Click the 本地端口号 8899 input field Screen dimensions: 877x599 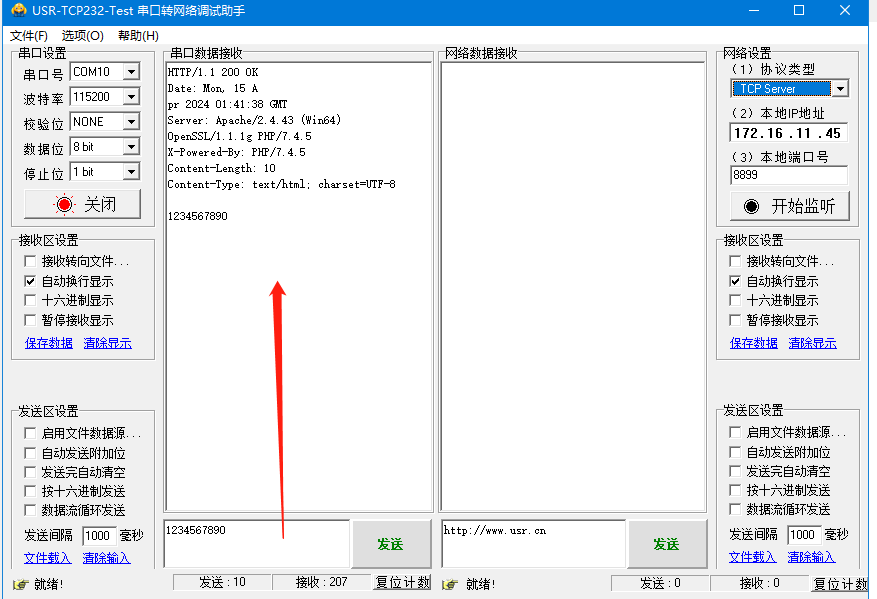click(788, 175)
